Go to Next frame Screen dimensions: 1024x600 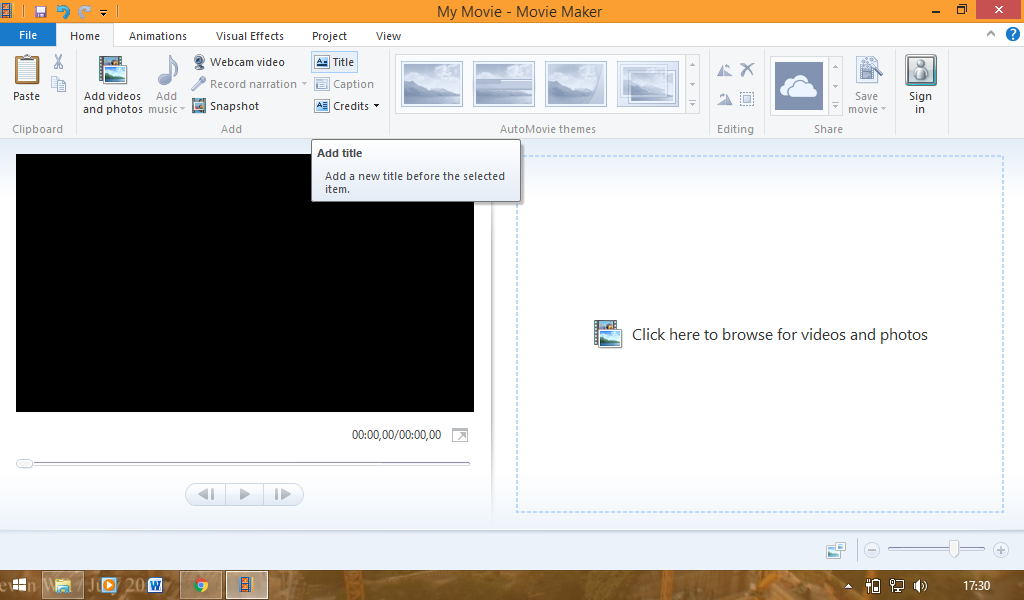point(283,494)
